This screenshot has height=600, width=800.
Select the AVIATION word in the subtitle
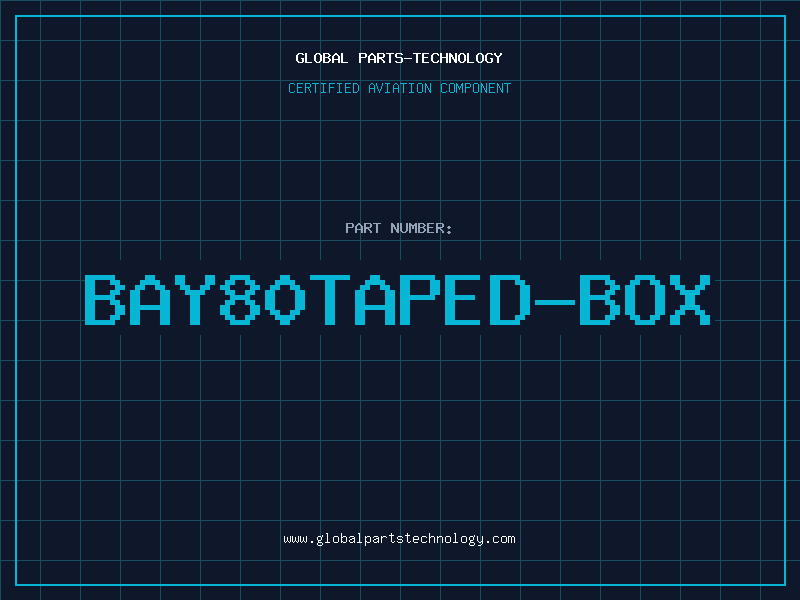point(400,88)
